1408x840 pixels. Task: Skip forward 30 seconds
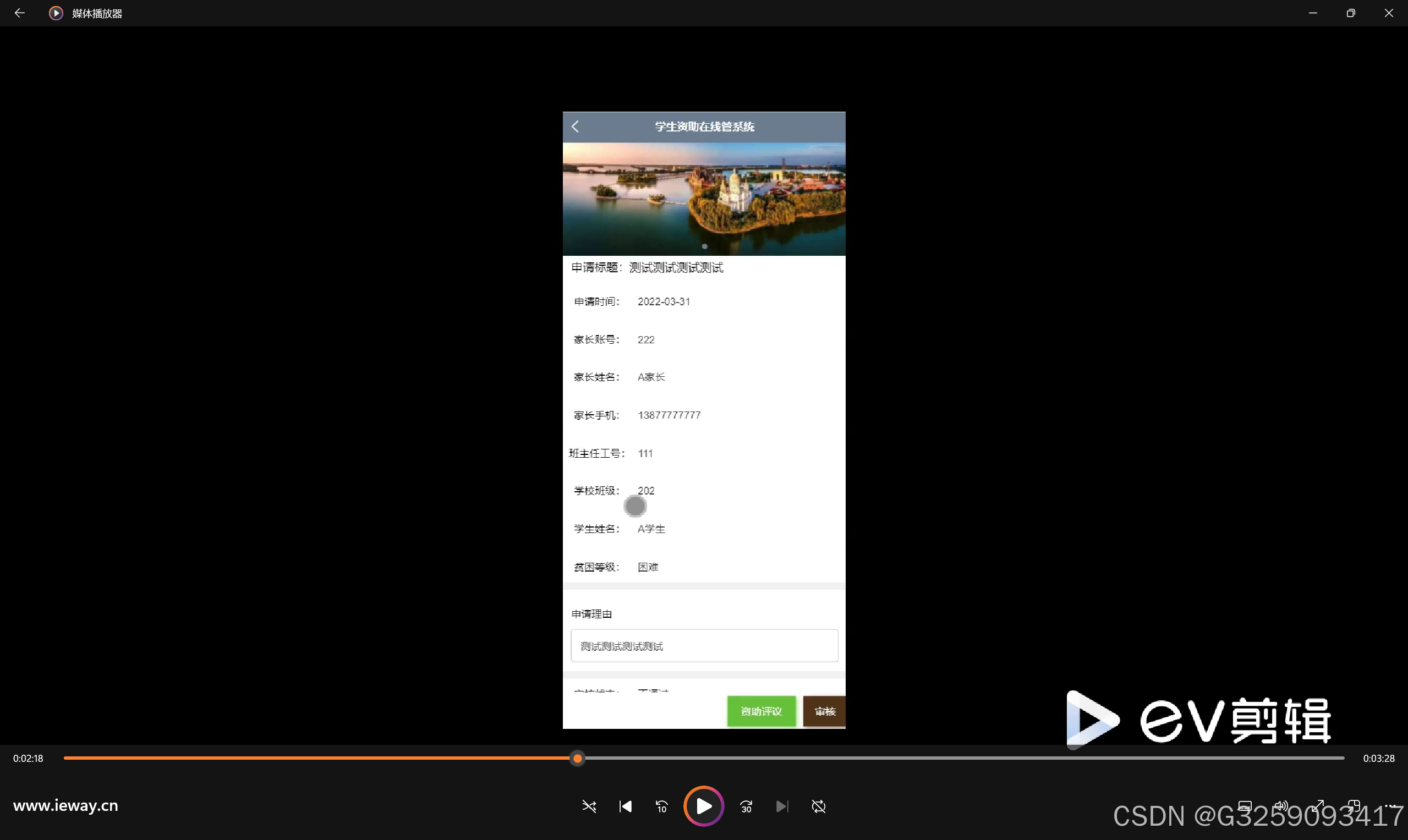coord(746,806)
